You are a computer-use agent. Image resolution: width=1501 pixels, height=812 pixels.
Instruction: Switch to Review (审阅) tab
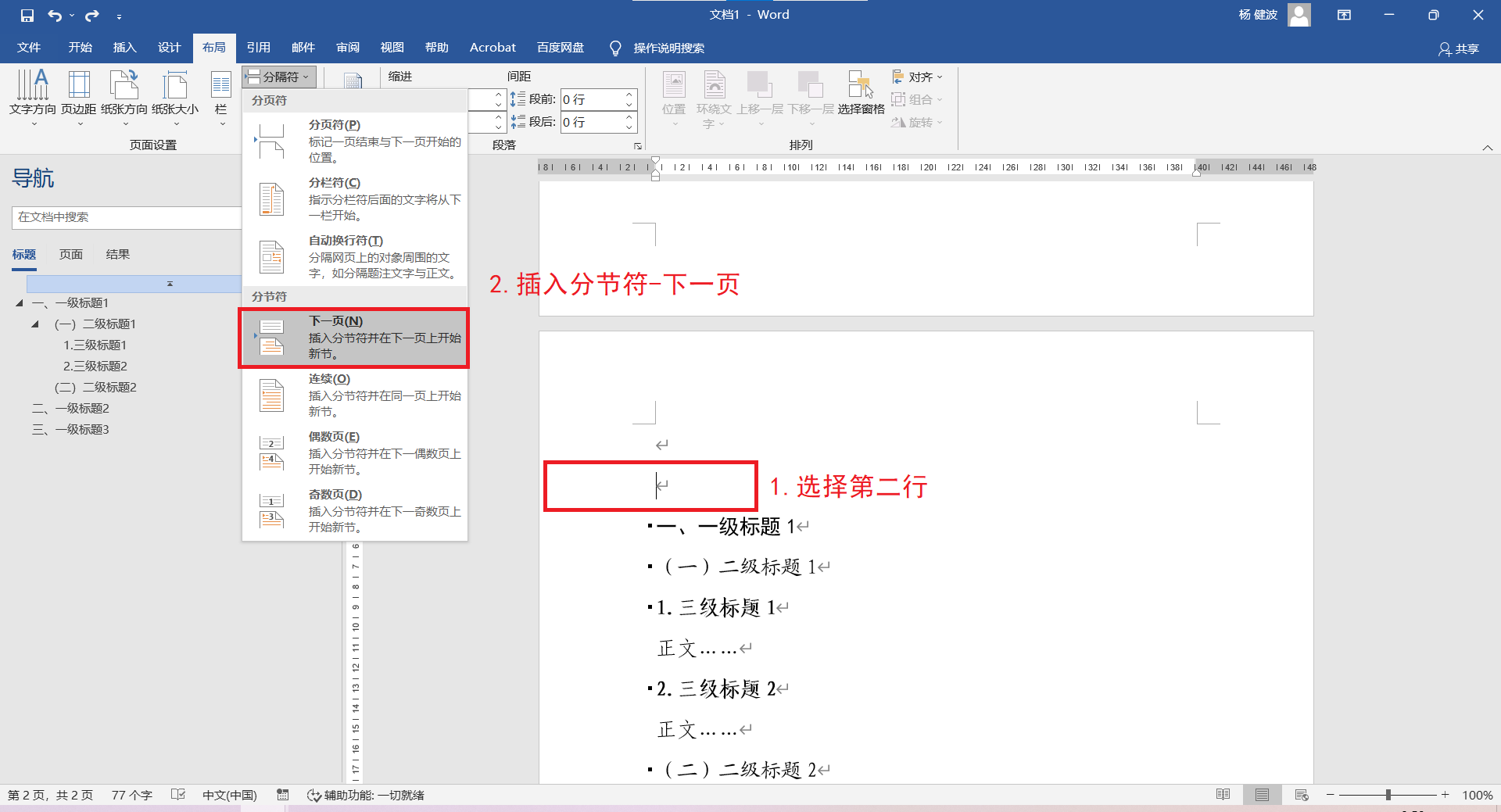(x=347, y=48)
